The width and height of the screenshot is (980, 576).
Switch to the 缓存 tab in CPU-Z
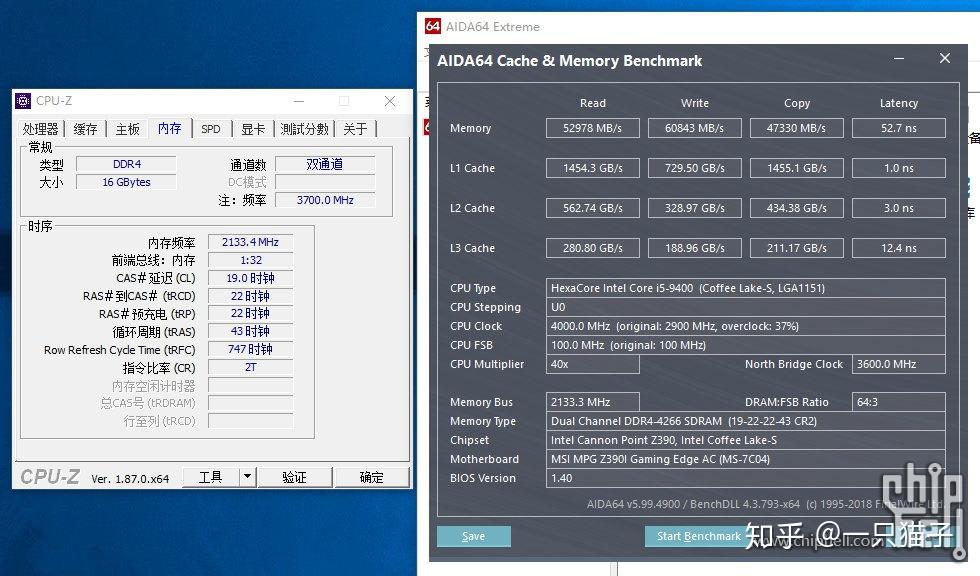85,129
